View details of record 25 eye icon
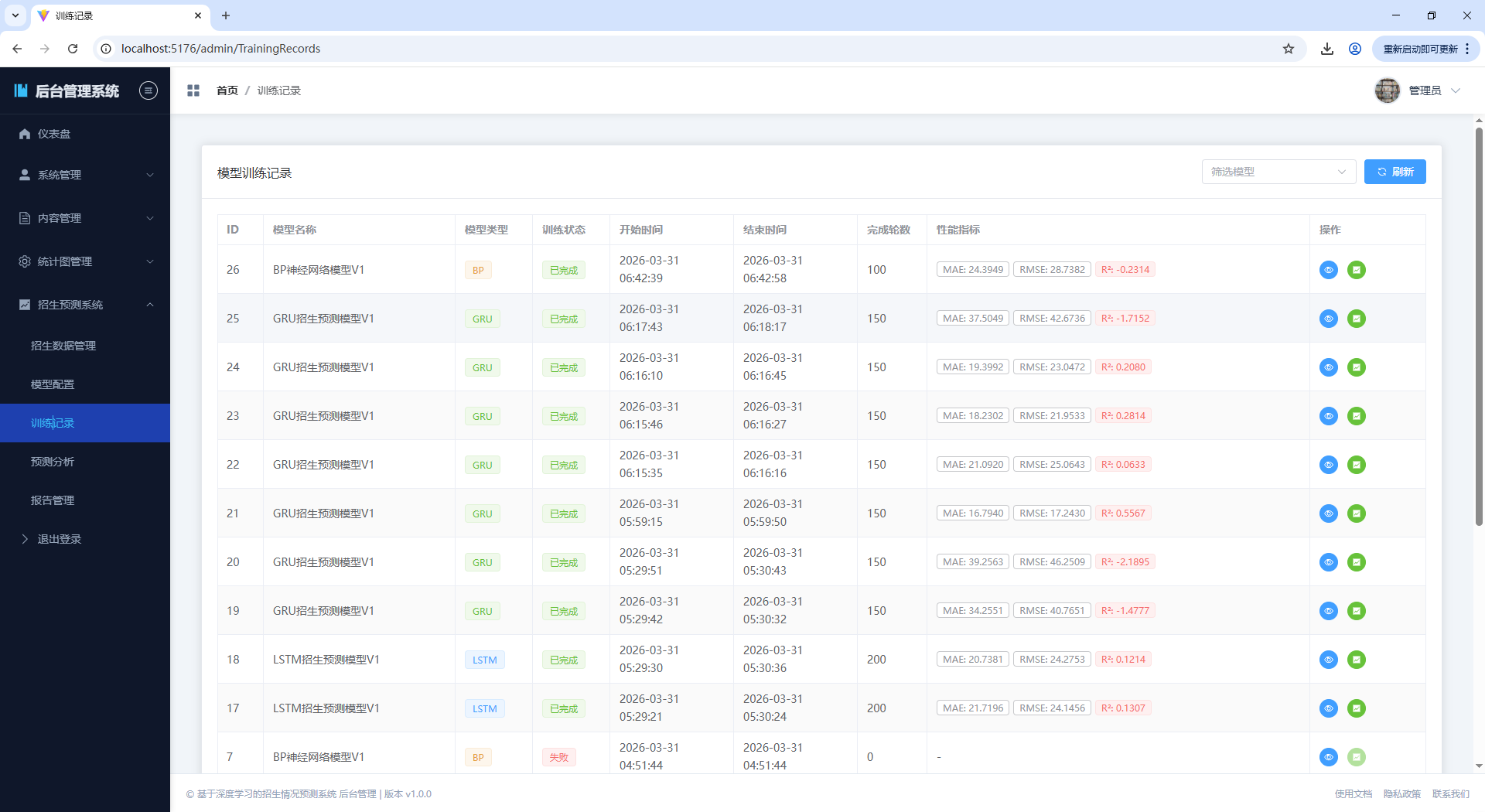 (x=1328, y=319)
